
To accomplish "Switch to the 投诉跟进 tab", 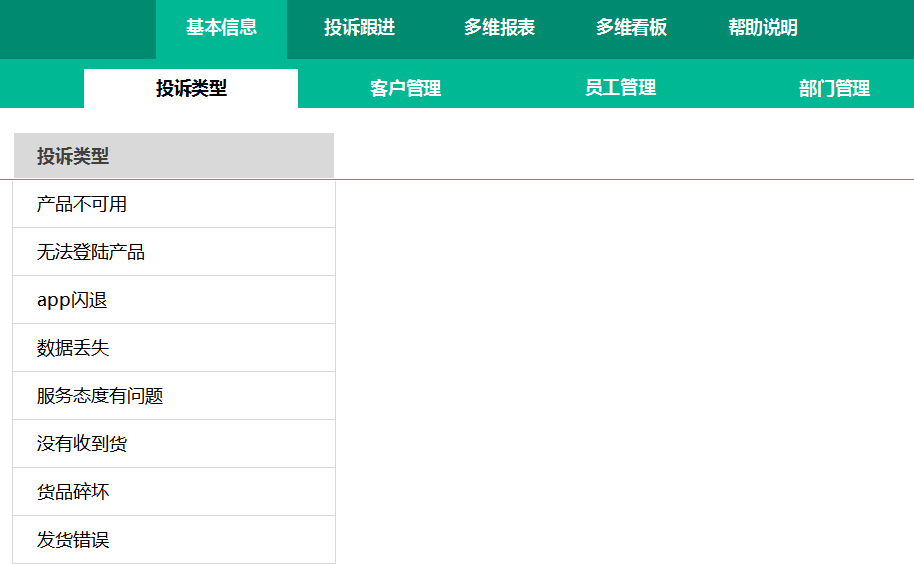I will [x=360, y=28].
